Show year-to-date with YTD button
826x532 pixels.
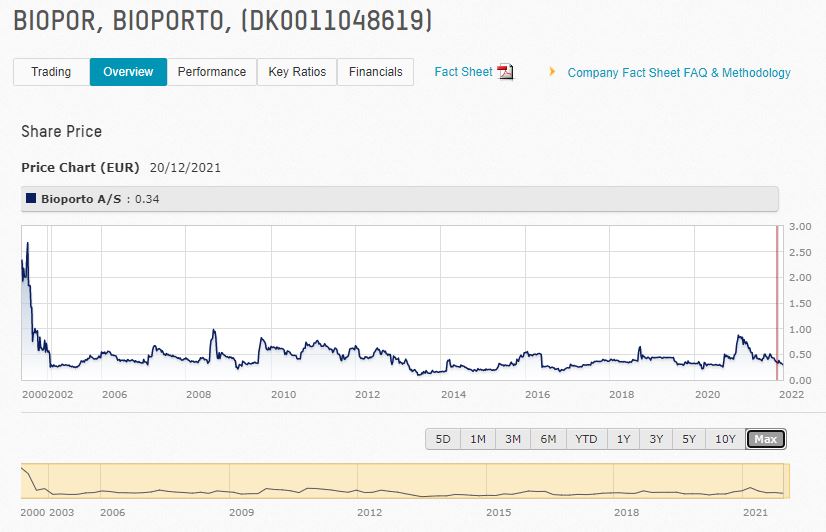pyautogui.click(x=586, y=439)
